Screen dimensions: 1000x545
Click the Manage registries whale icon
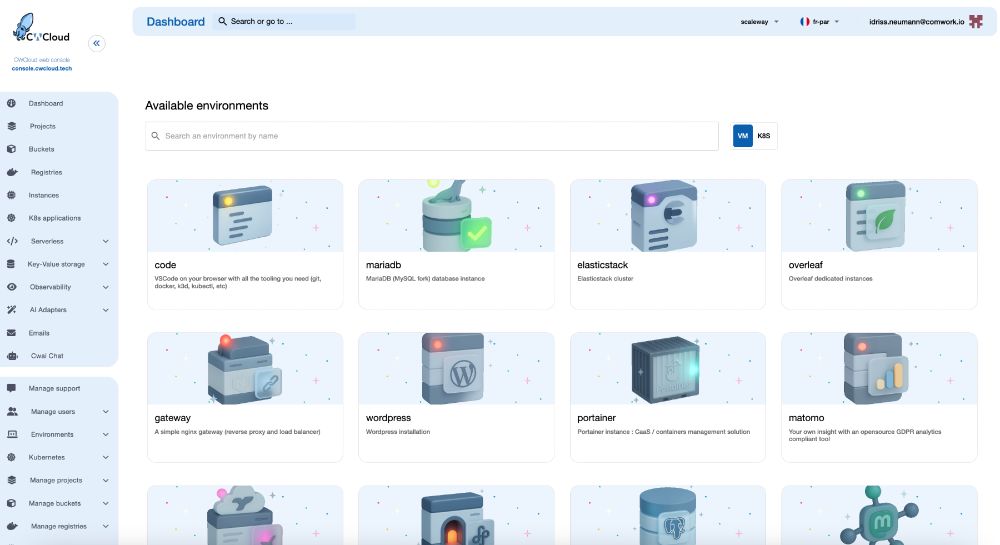pyautogui.click(x=11, y=527)
